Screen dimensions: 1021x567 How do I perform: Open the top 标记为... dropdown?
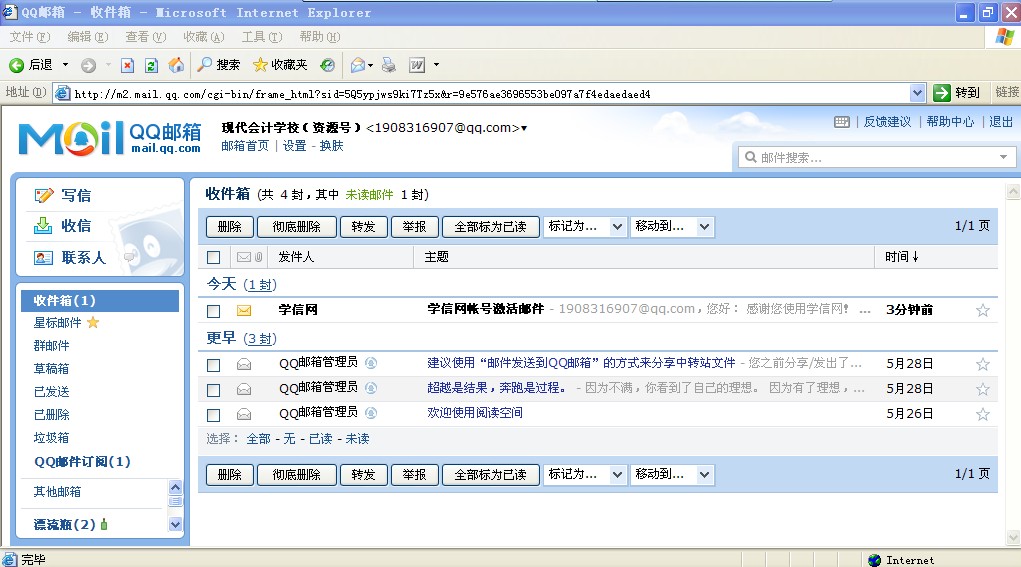point(585,227)
